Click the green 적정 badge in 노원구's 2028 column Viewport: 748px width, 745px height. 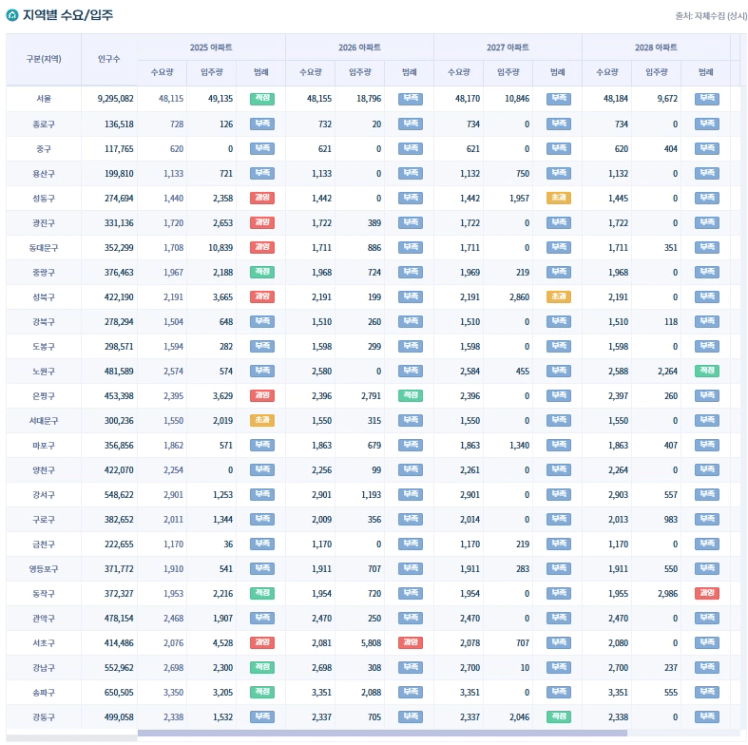706,371
